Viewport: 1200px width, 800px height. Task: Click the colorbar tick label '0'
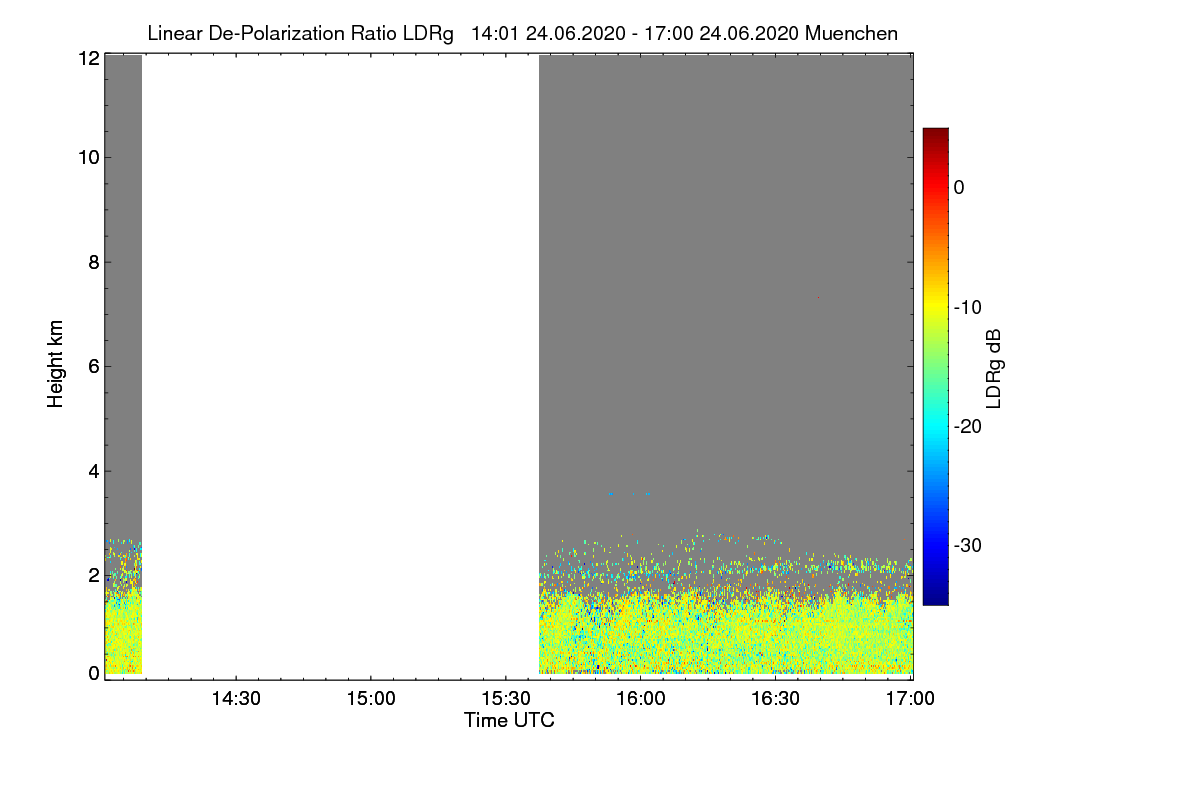tap(960, 187)
